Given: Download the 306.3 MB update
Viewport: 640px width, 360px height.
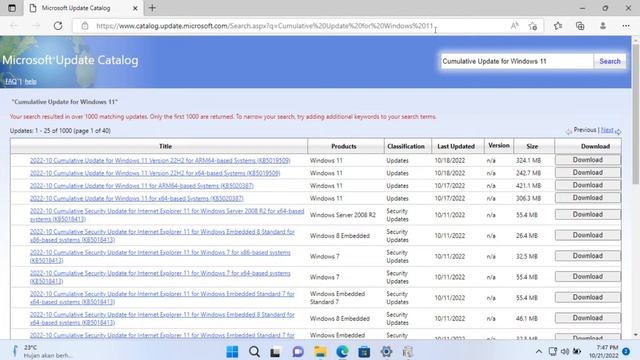Looking at the screenshot, I should click(x=588, y=198).
